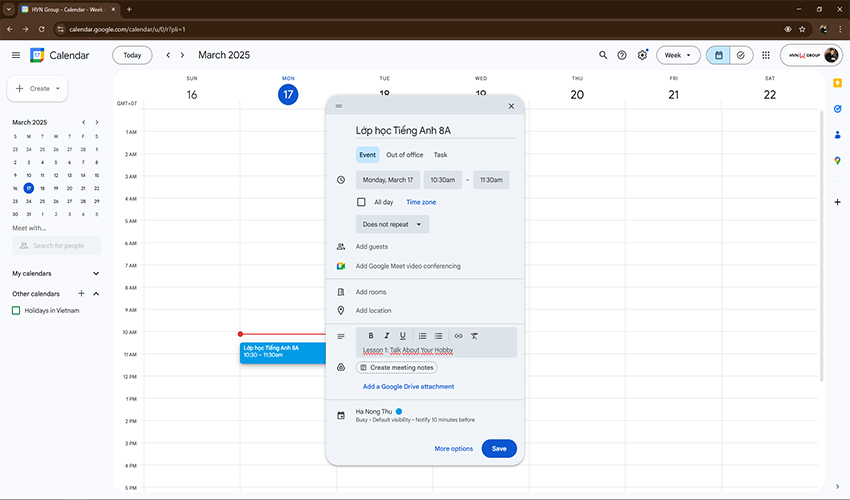Insert link in description

[x=459, y=336]
